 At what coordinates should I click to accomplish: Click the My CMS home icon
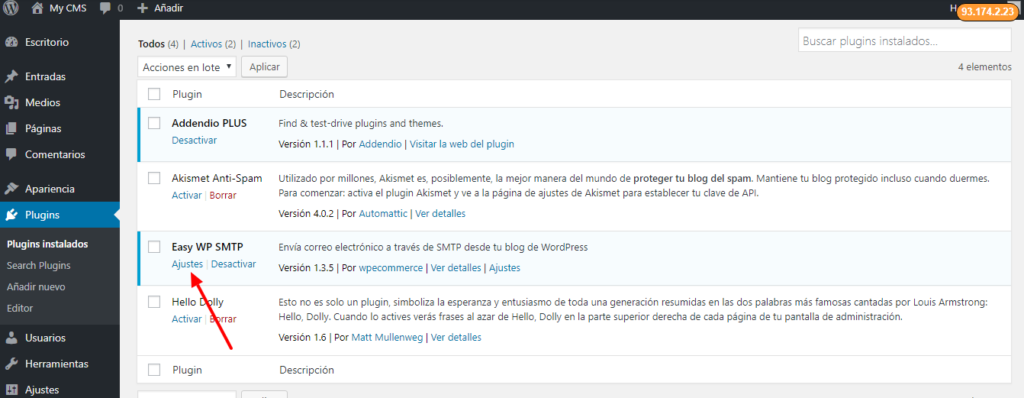coord(38,9)
